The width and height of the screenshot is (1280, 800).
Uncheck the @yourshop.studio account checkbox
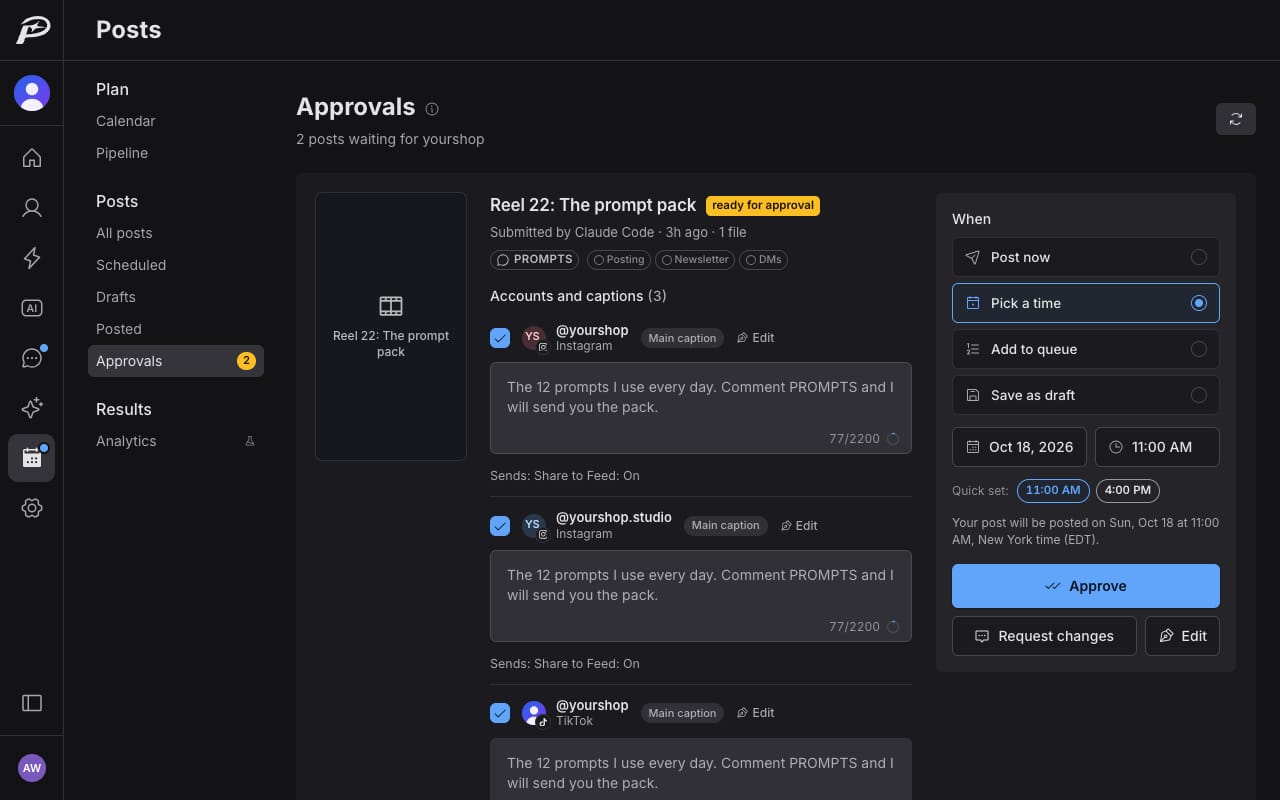[x=500, y=526]
